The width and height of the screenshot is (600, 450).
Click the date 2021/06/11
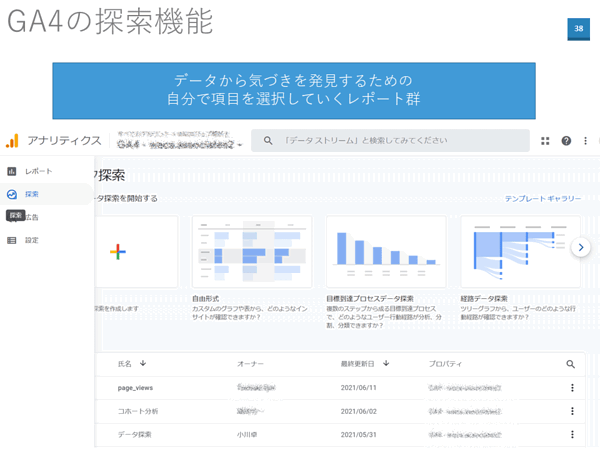point(359,388)
